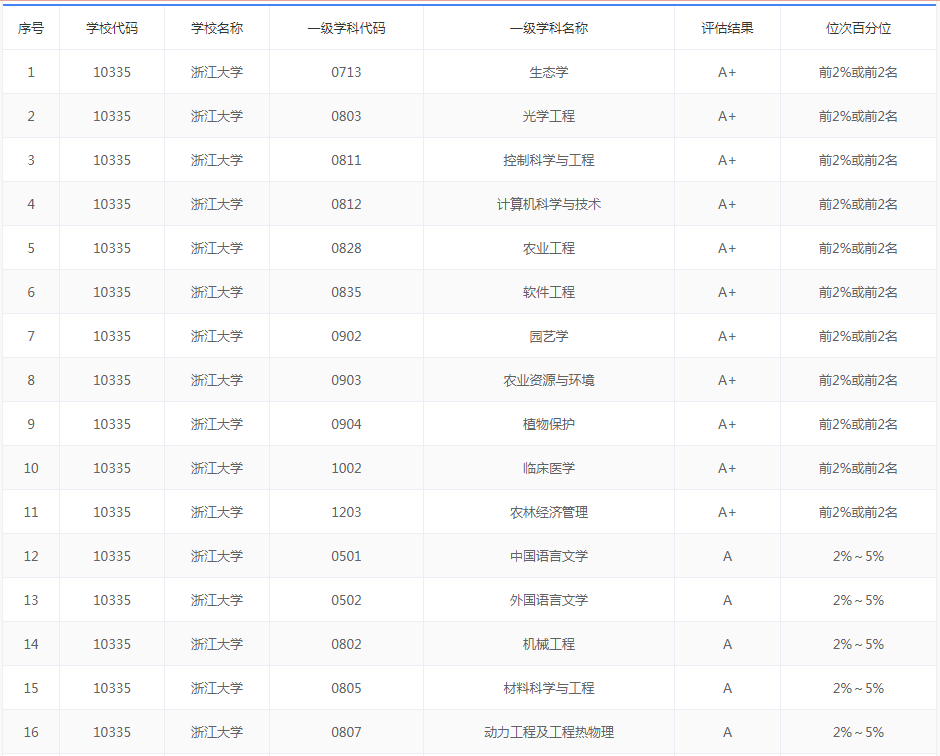Click the 中国语言文学 subject cell
Image resolution: width=940 pixels, height=756 pixels.
coord(549,556)
